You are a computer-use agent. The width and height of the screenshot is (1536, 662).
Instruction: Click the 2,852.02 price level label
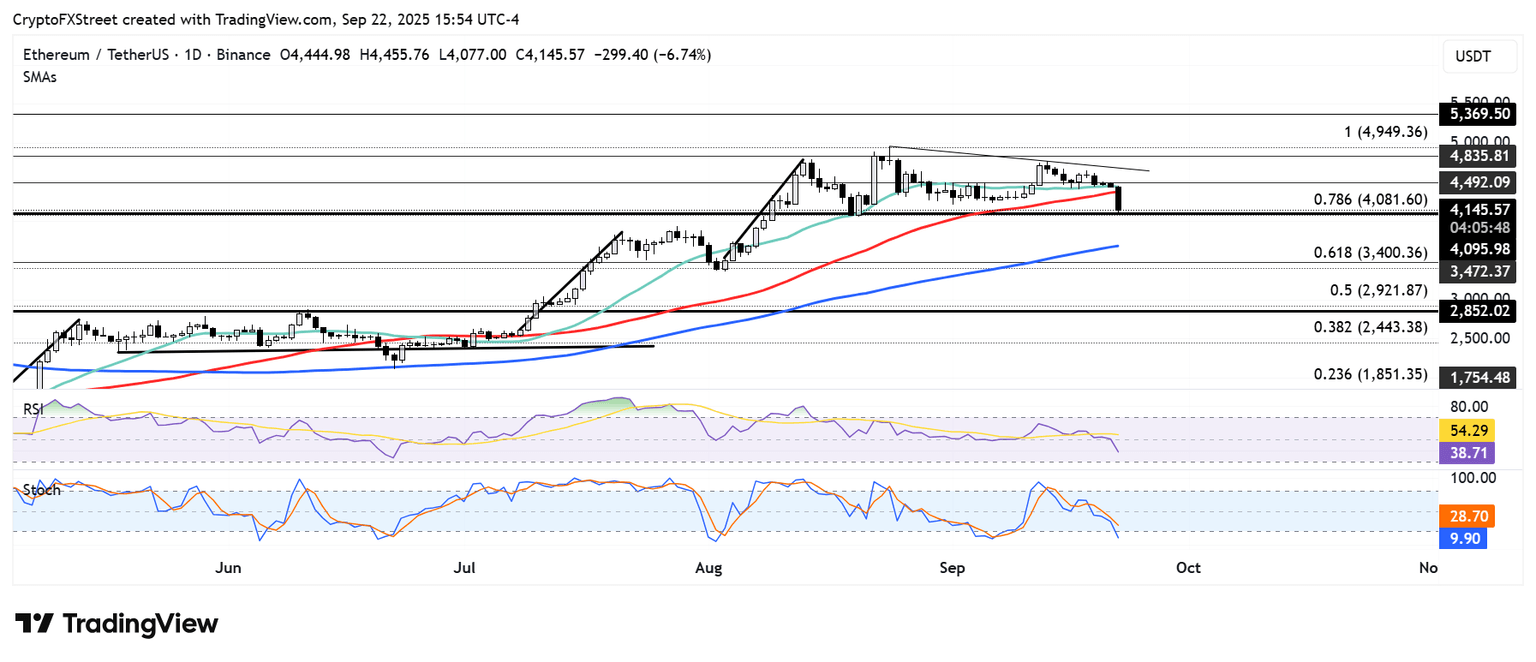[x=1476, y=312]
